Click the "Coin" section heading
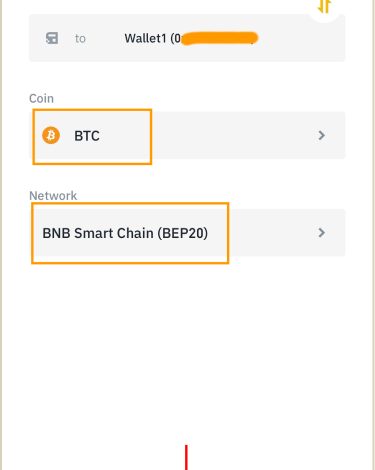Image resolution: width=375 pixels, height=470 pixels. 41,98
